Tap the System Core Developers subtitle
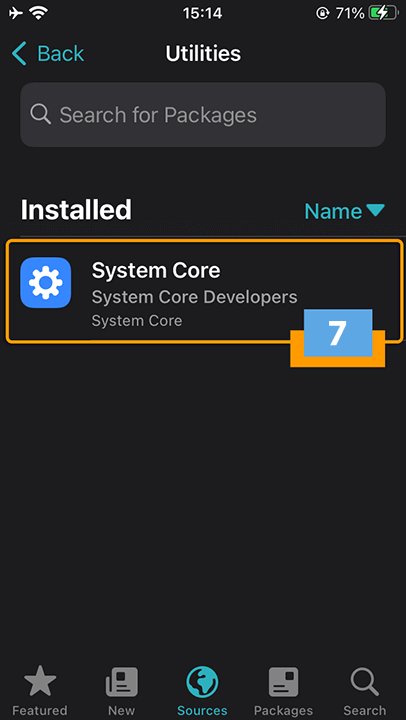Image resolution: width=406 pixels, height=720 pixels. 194,297
